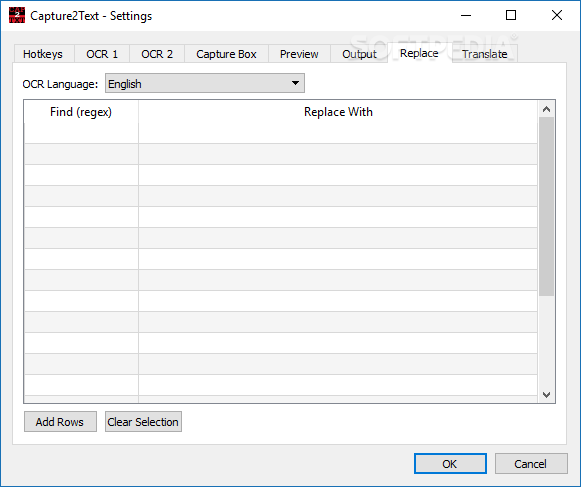Viewport: 581px width, 487px height.
Task: Click the Clear Selection button
Action: click(143, 422)
